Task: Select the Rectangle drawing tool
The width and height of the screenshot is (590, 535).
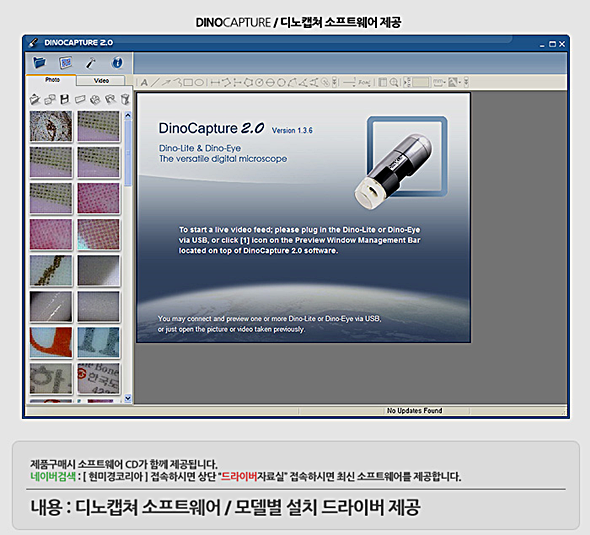Action: click(x=188, y=82)
